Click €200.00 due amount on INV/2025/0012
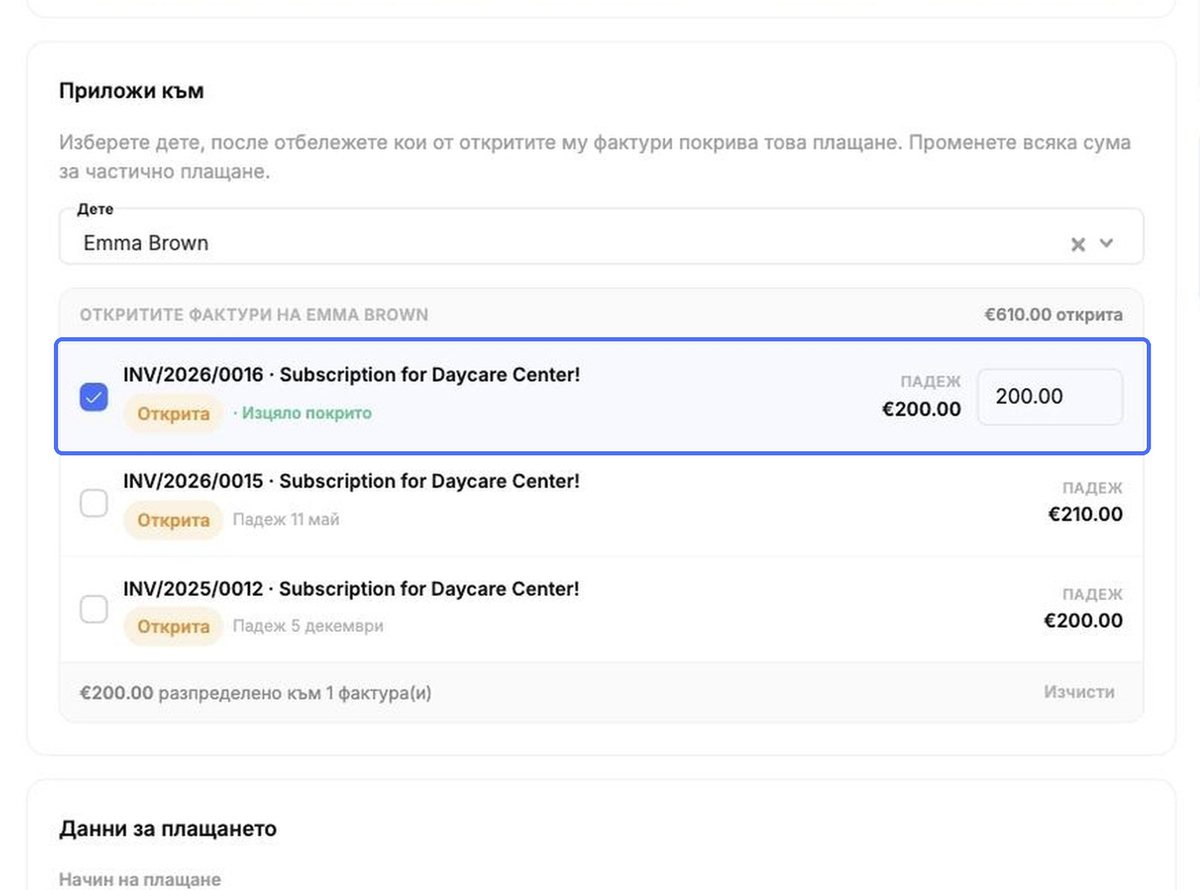1200x890 pixels. coord(1083,621)
